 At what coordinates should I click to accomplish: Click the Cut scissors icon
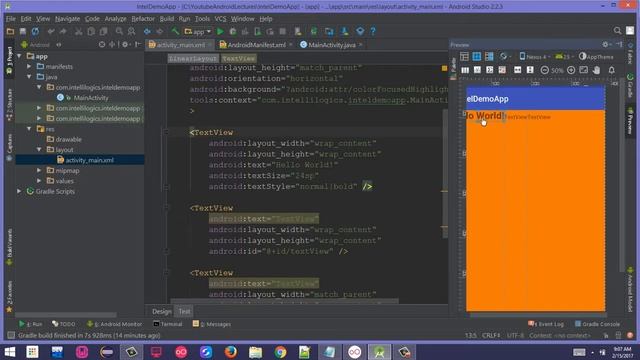pyautogui.click(x=78, y=31)
